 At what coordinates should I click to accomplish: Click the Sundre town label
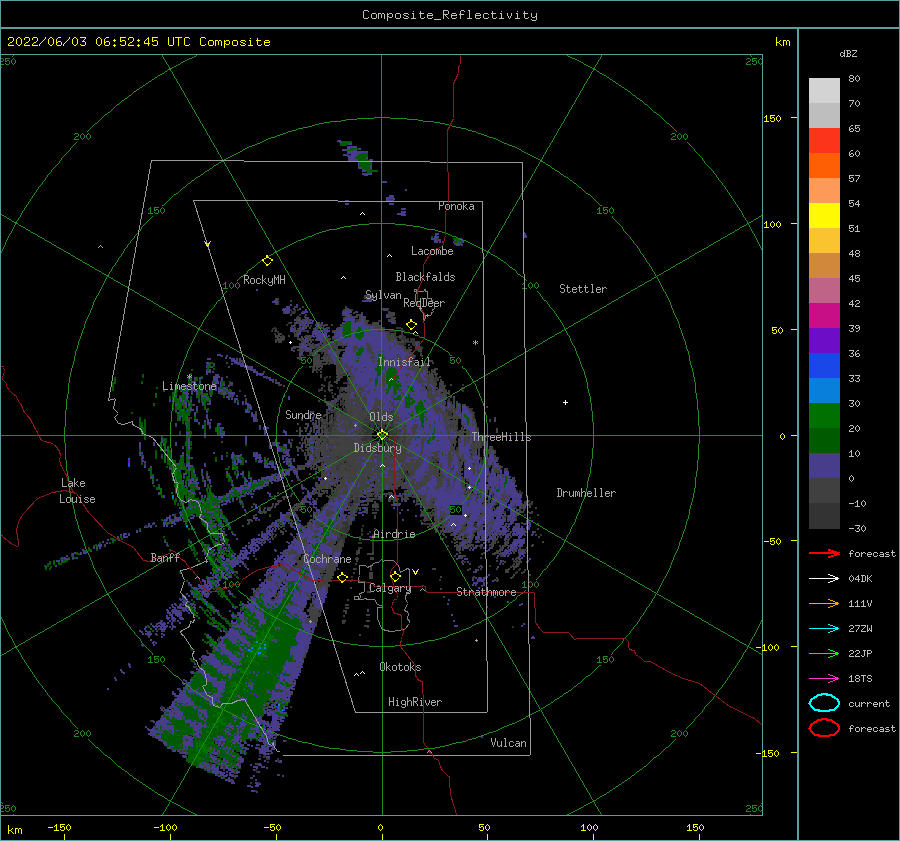[303, 414]
